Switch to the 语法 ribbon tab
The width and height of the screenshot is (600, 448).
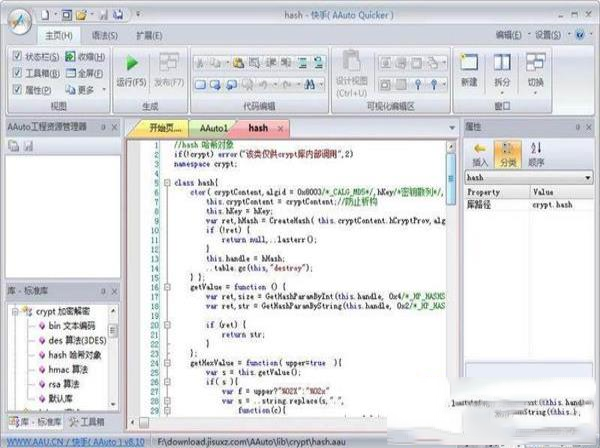point(104,35)
